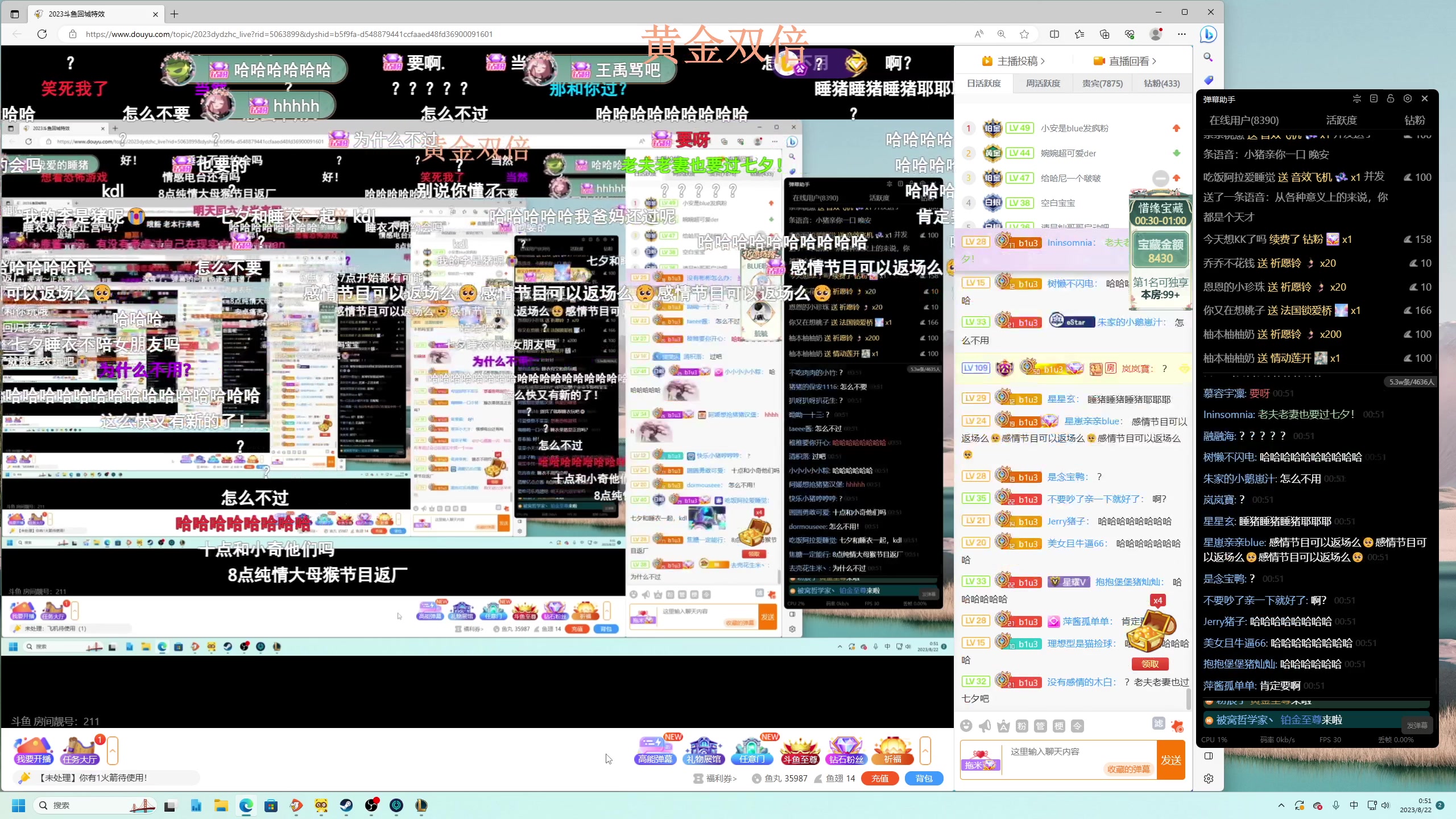Image resolution: width=1456 pixels, height=819 pixels.
Task: Toggle the 粉 fans-only chat filter
Action: pyautogui.click(x=1022, y=726)
